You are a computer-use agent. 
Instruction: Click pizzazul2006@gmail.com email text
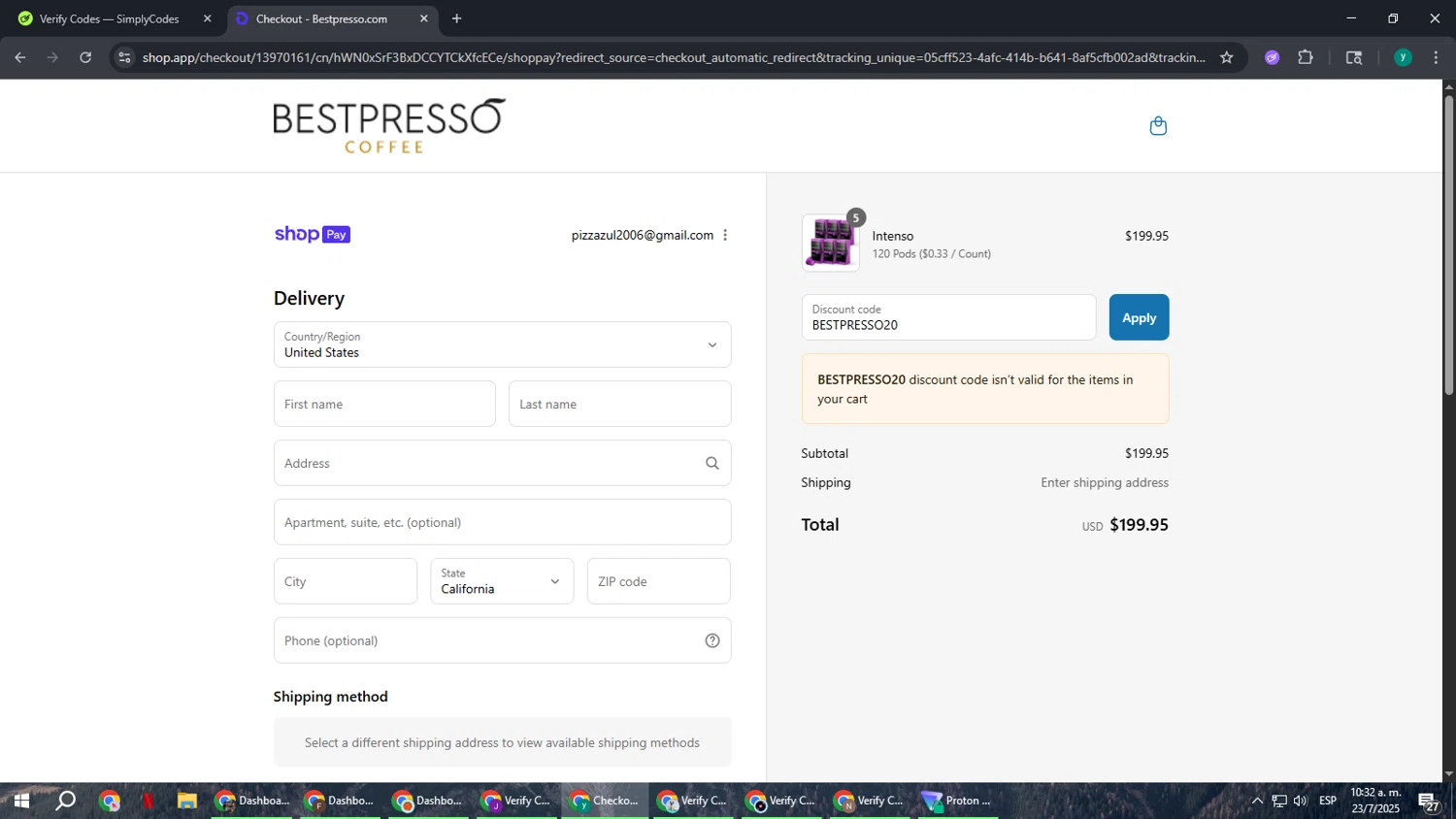(x=642, y=235)
